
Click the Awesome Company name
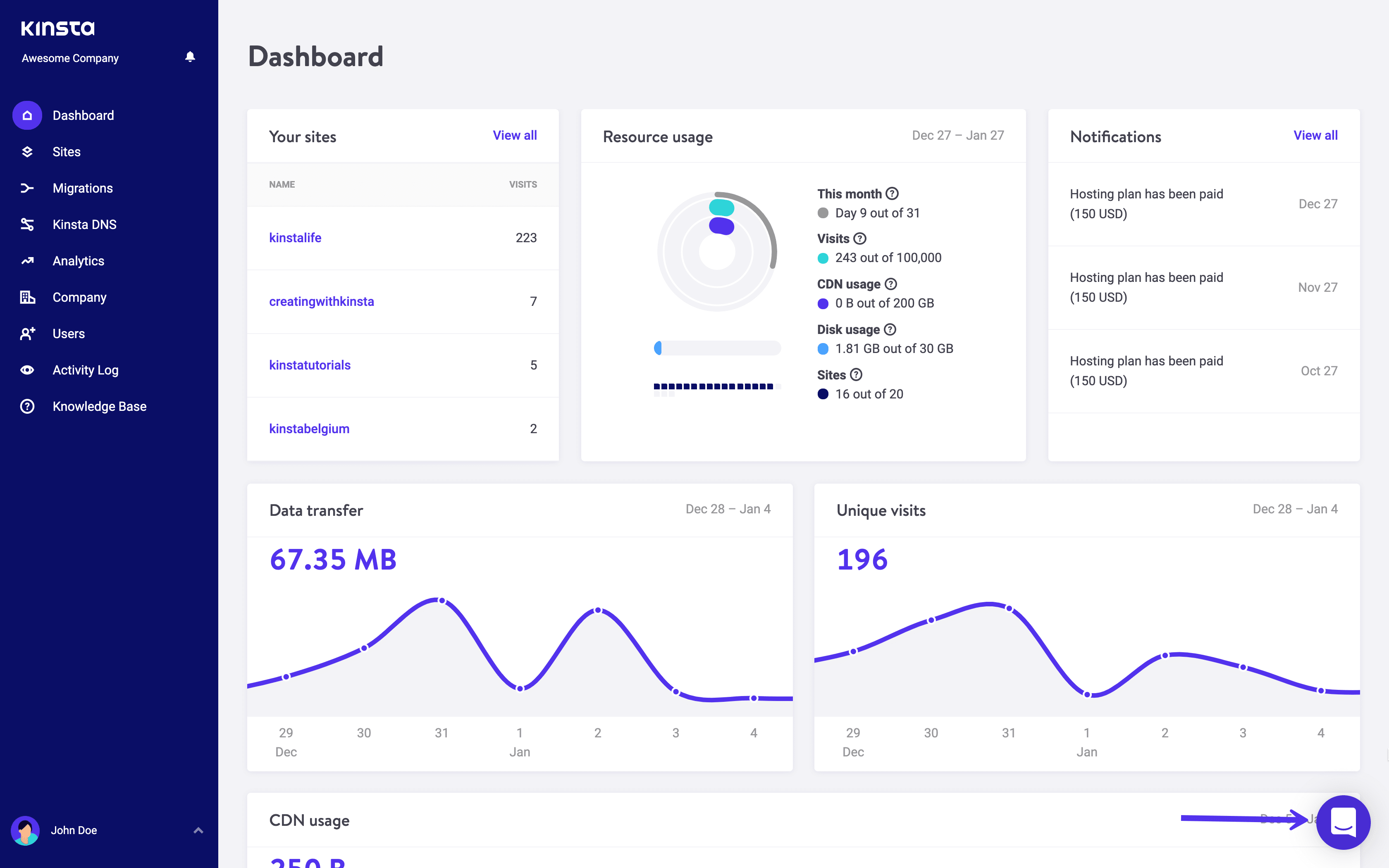70,58
